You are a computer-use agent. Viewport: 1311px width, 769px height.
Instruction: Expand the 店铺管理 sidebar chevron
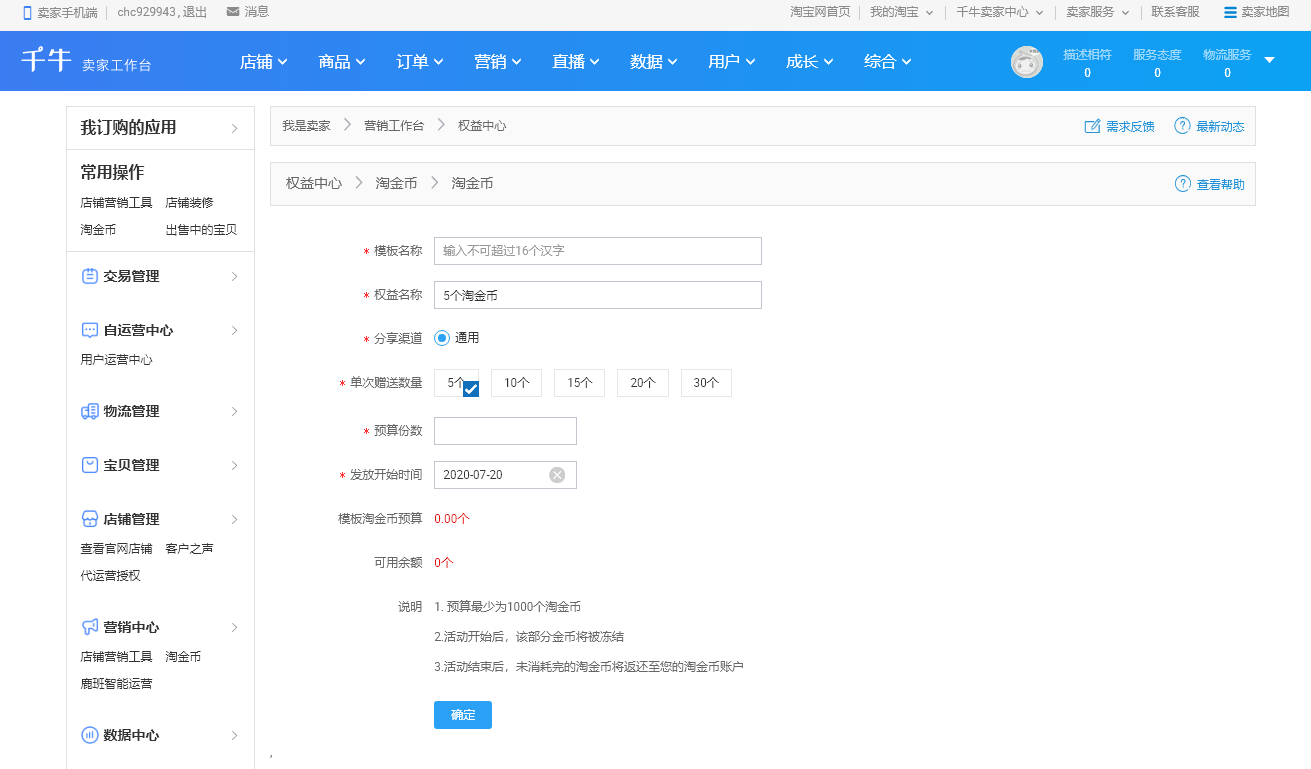tap(235, 519)
